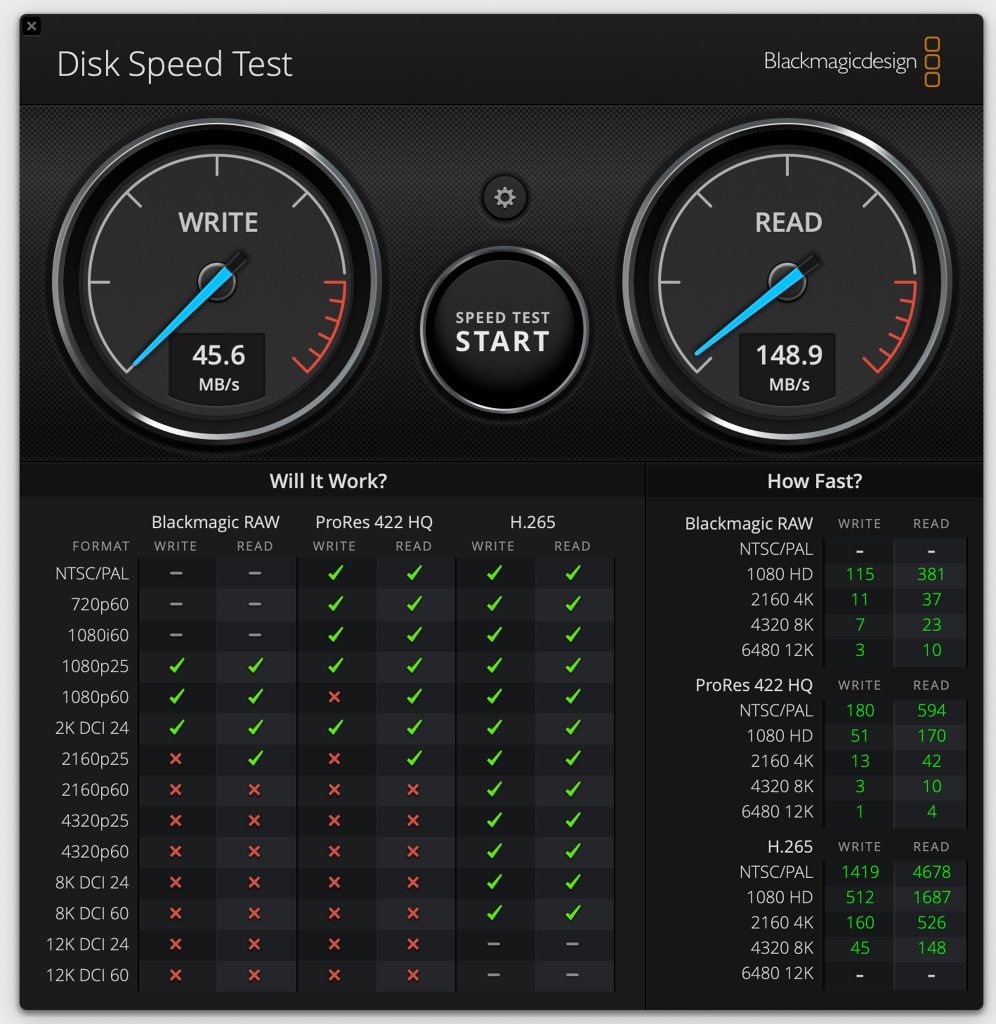Click the 37 read value for Blackmagic RAW 2160 4K
Viewport: 996px width, 1024px height.
pyautogui.click(x=931, y=600)
